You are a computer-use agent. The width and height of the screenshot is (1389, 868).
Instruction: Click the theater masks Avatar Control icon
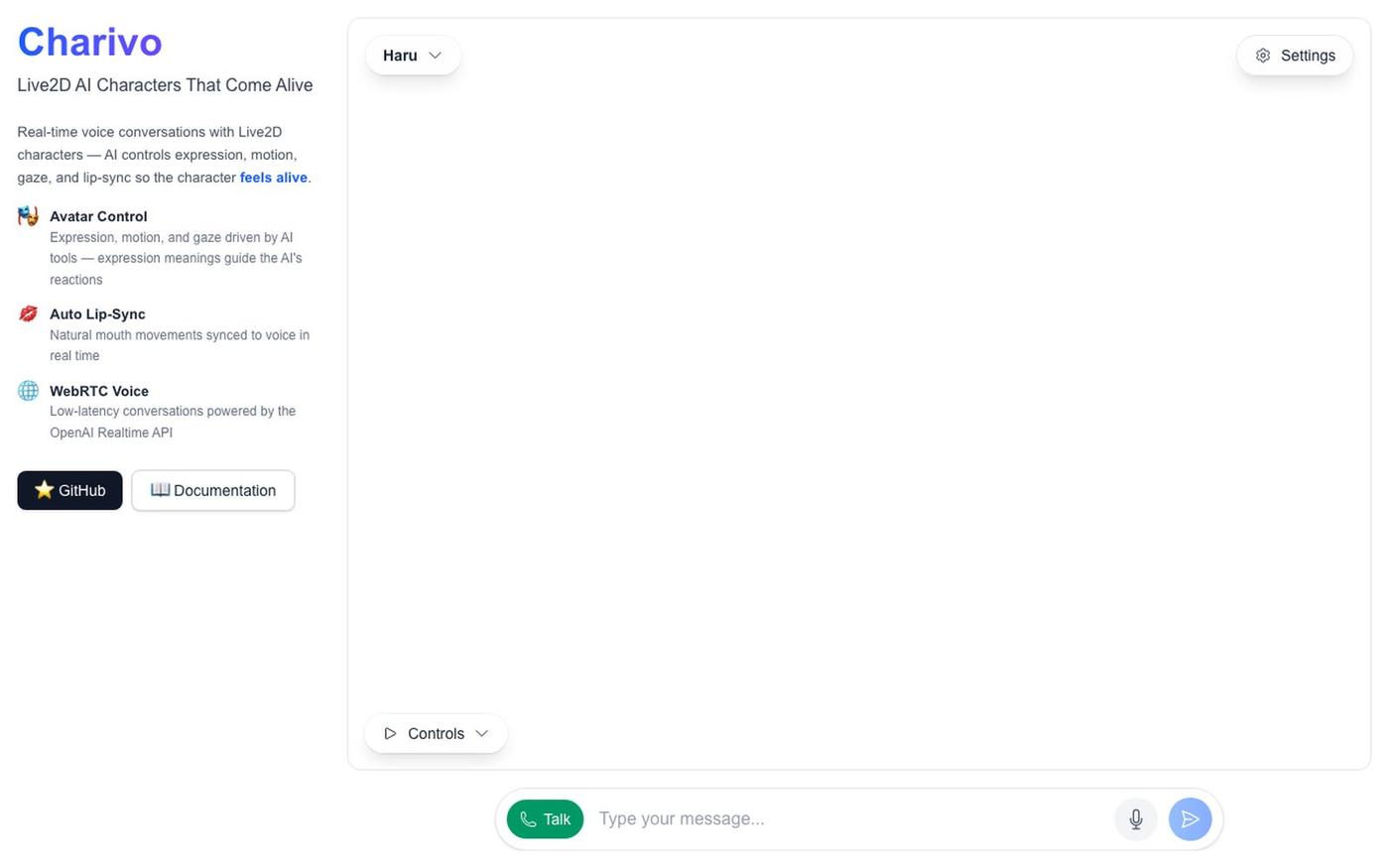point(28,216)
